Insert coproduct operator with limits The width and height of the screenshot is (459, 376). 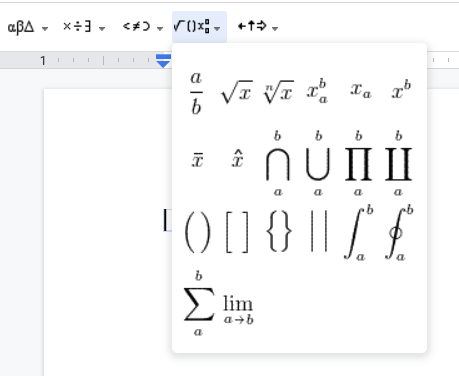[398, 163]
